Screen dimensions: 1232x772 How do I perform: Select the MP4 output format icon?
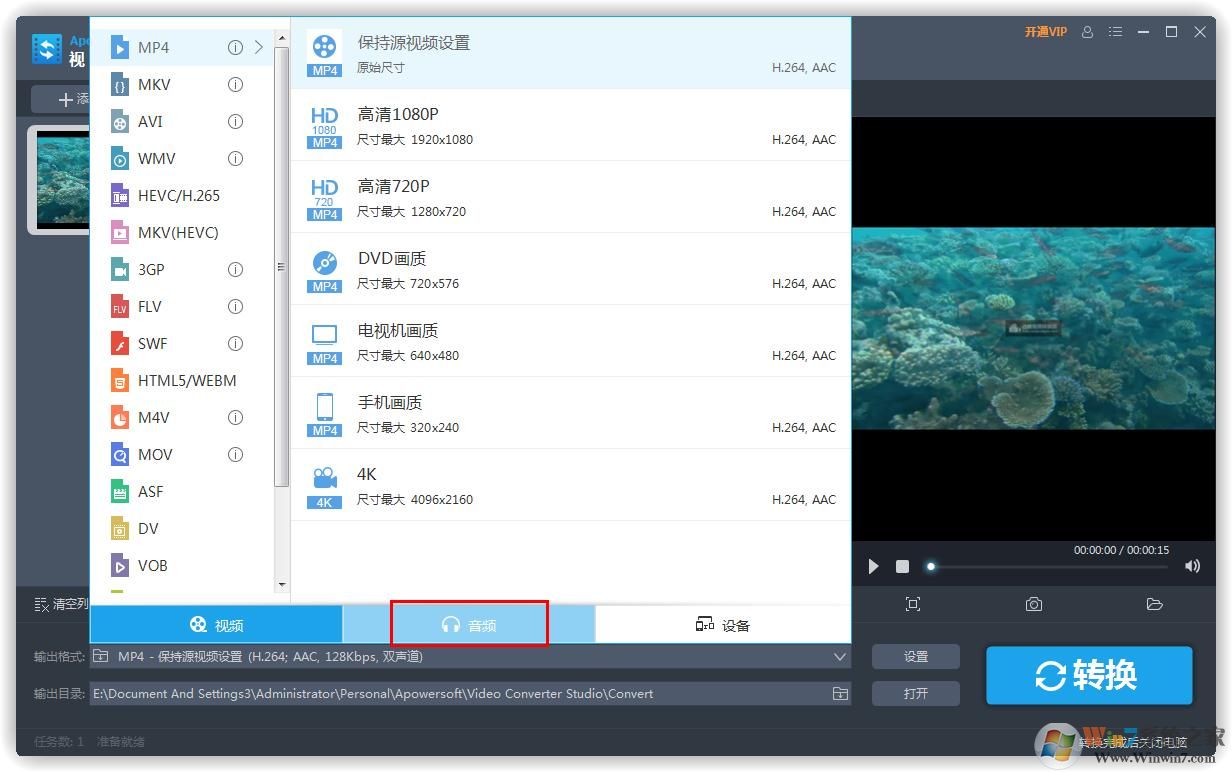(118, 47)
